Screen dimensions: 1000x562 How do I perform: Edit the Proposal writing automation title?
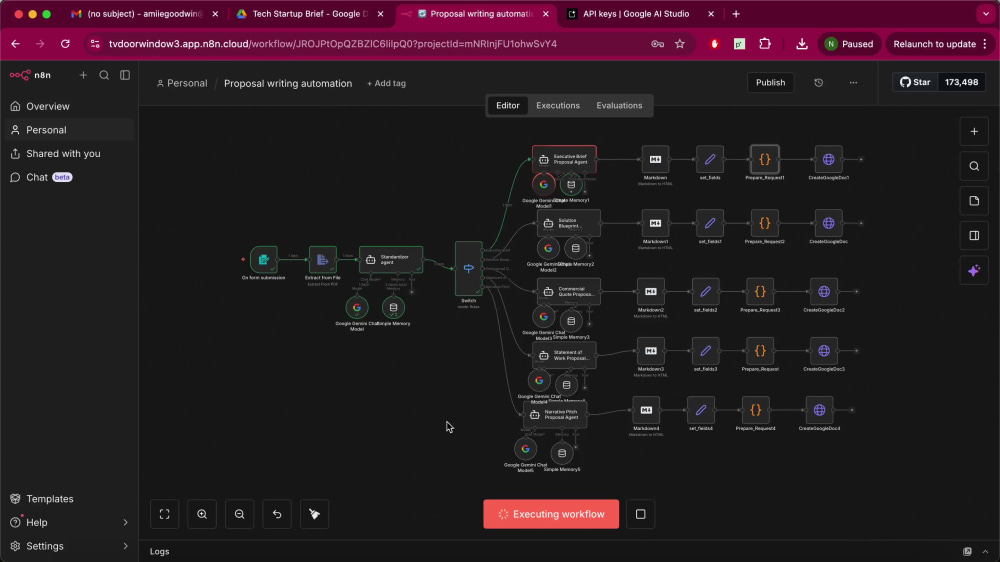[x=288, y=84]
